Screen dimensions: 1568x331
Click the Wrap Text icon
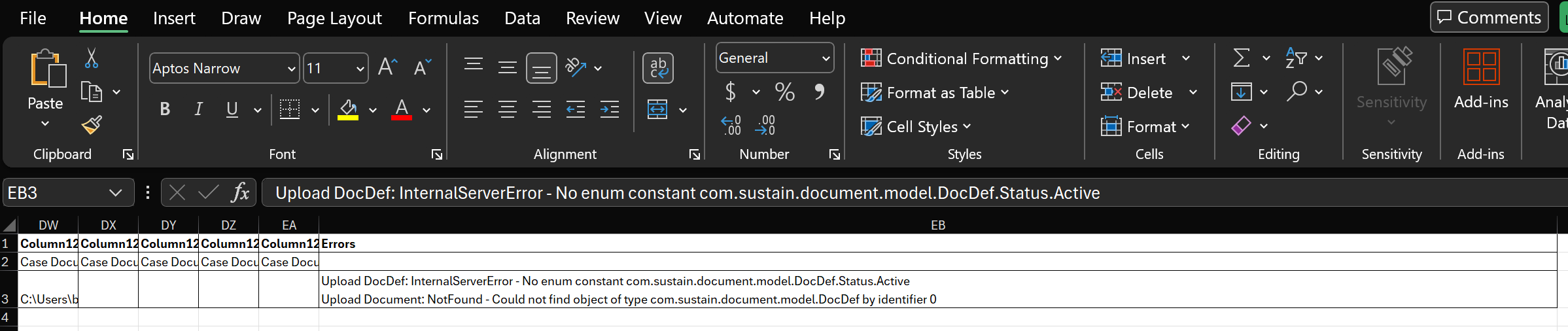[x=657, y=68]
